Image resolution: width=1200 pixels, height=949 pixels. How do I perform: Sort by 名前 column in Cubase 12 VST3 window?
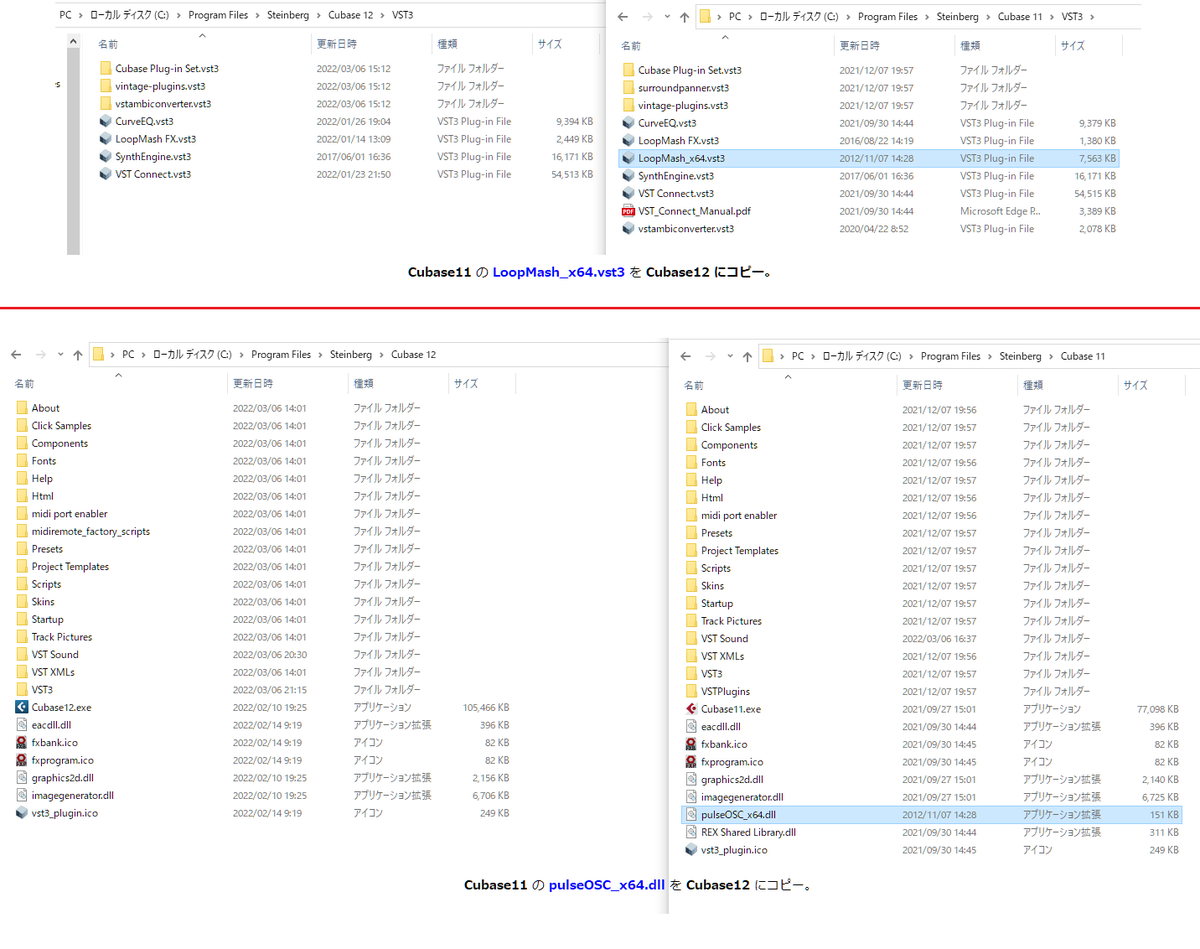click(x=108, y=45)
